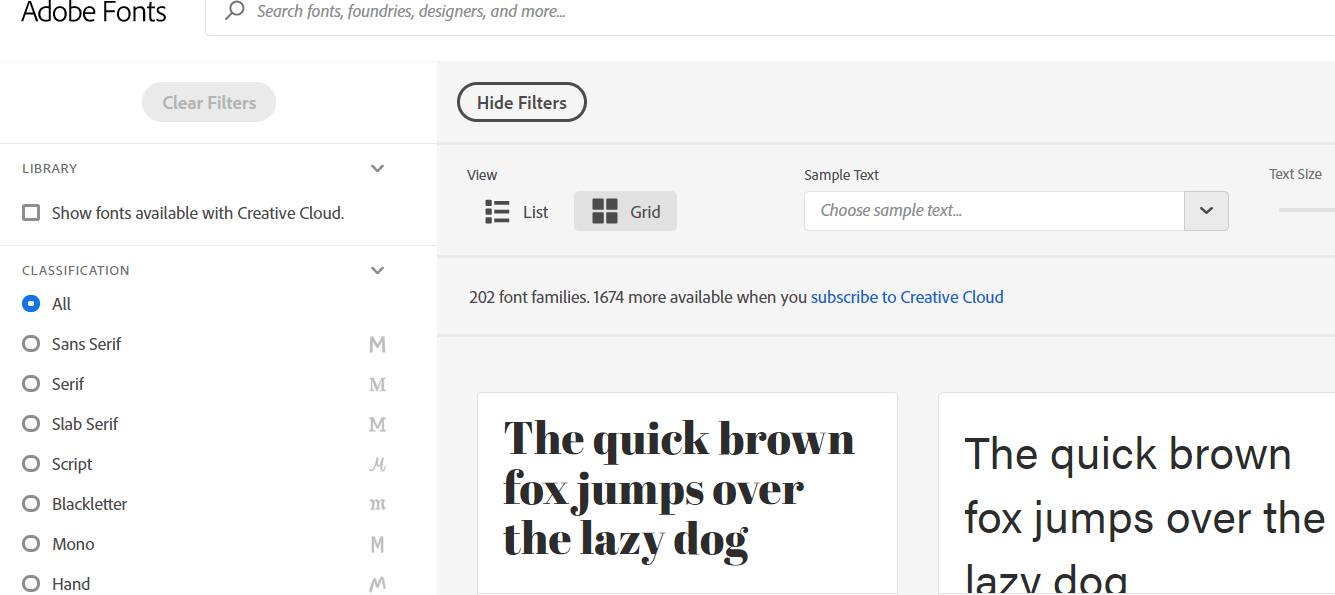The height and width of the screenshot is (595, 1335).
Task: Click the search magnifier icon
Action: tap(235, 11)
